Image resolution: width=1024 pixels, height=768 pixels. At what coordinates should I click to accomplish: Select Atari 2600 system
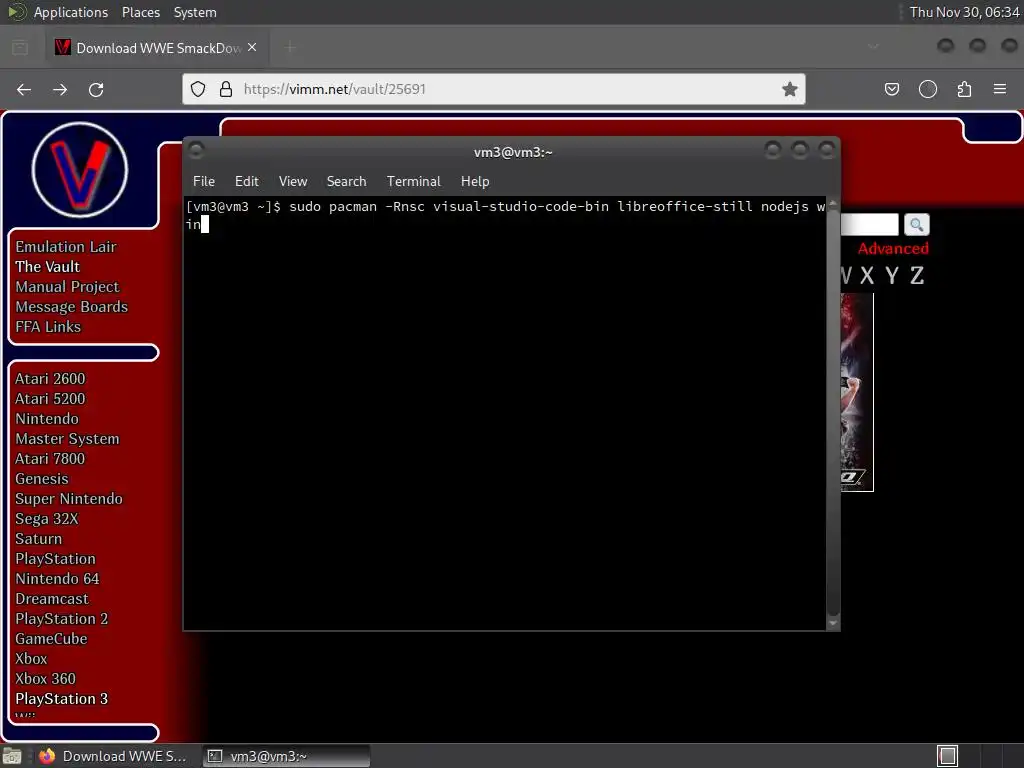tap(50, 379)
